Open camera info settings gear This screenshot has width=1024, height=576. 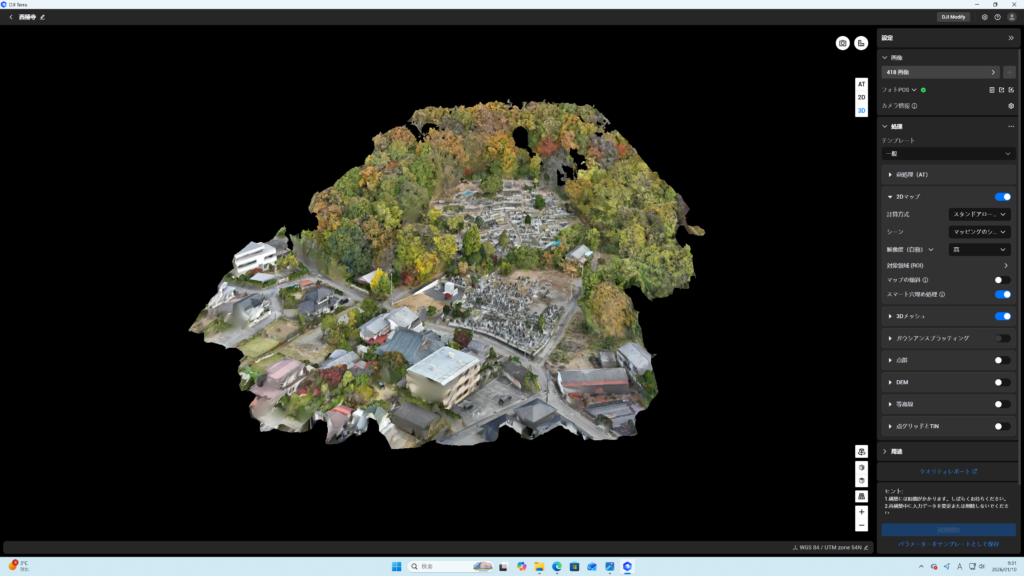point(1010,105)
